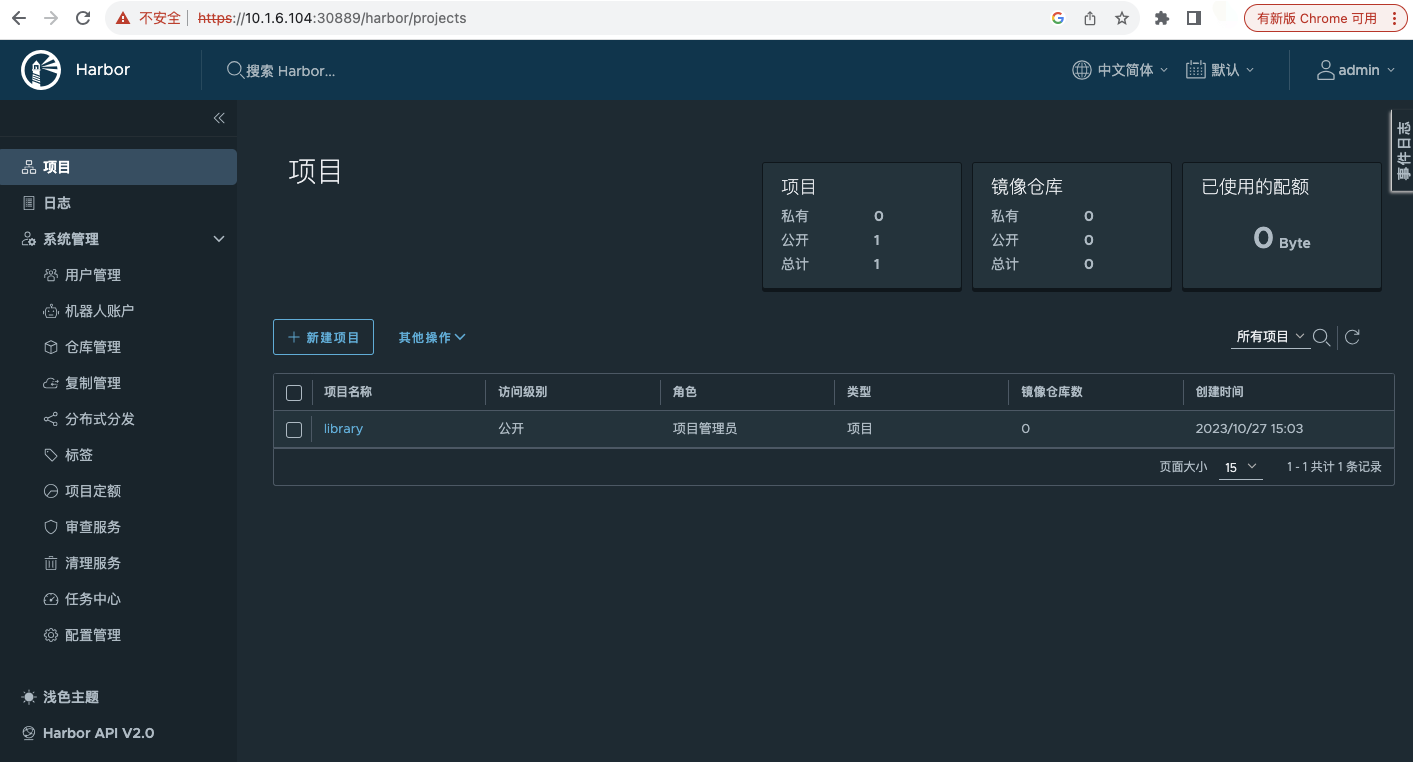
Task: Click the 不安全 security warning indicator
Action: pos(150,18)
